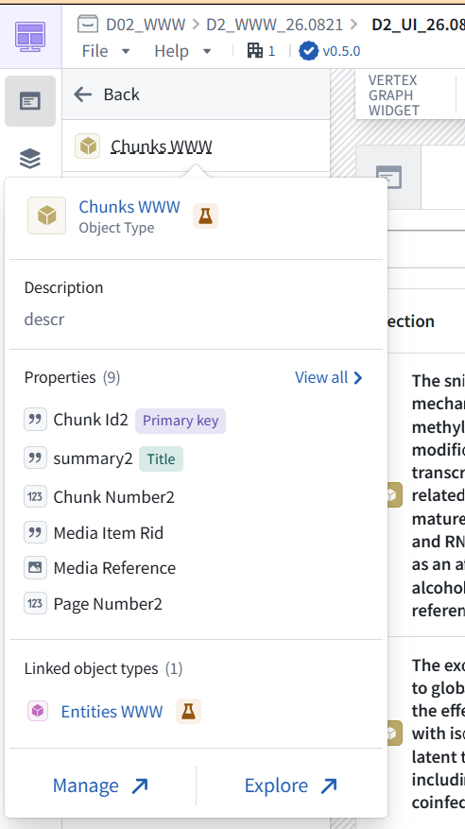Click the Page Number2 property name
465x829 pixels.
(x=108, y=604)
